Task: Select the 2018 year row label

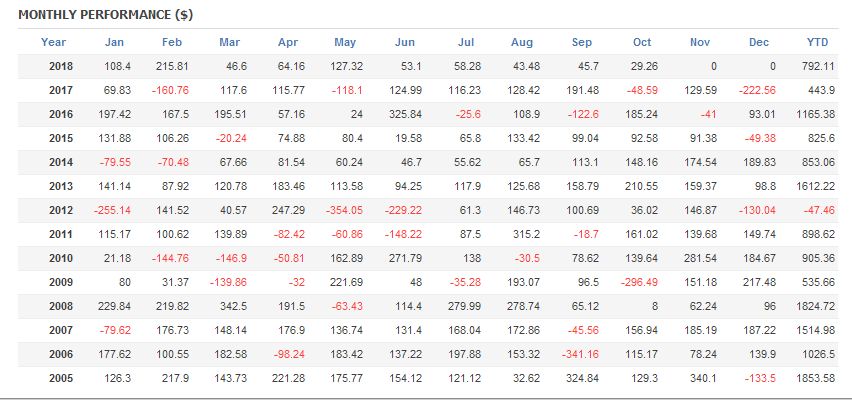Action: click(61, 66)
